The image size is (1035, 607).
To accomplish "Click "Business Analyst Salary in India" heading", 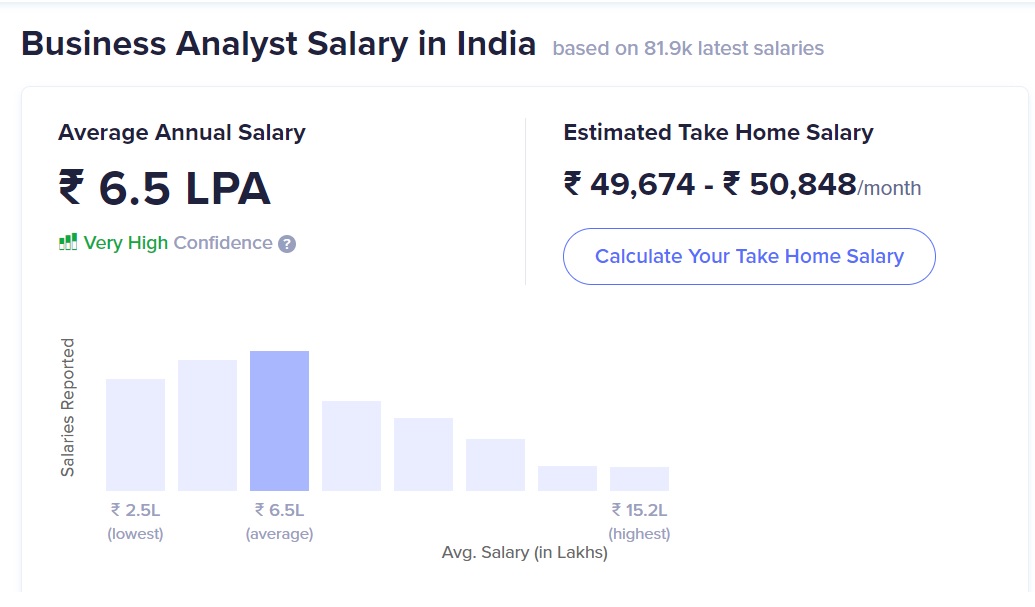I will pos(278,45).
